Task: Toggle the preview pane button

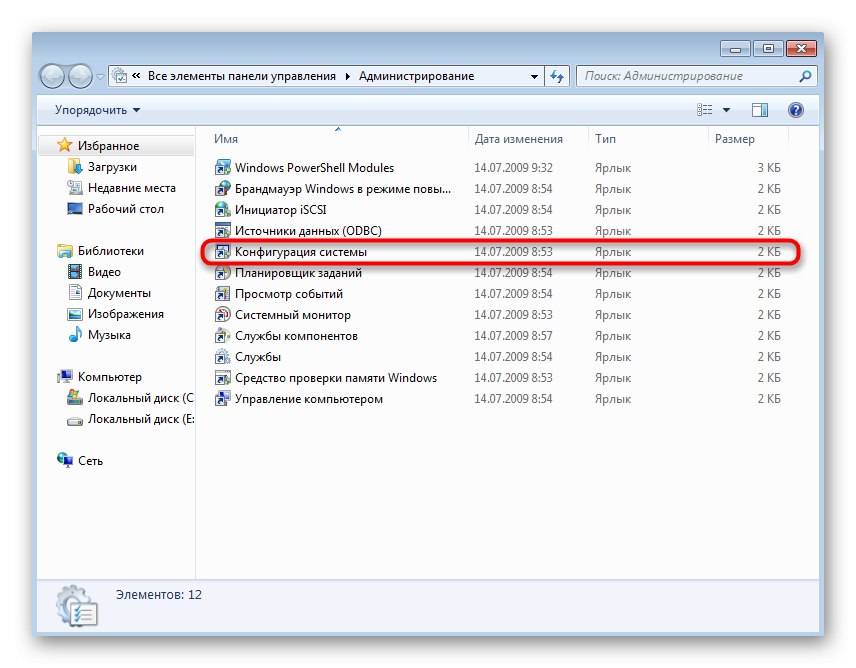Action: click(x=759, y=110)
